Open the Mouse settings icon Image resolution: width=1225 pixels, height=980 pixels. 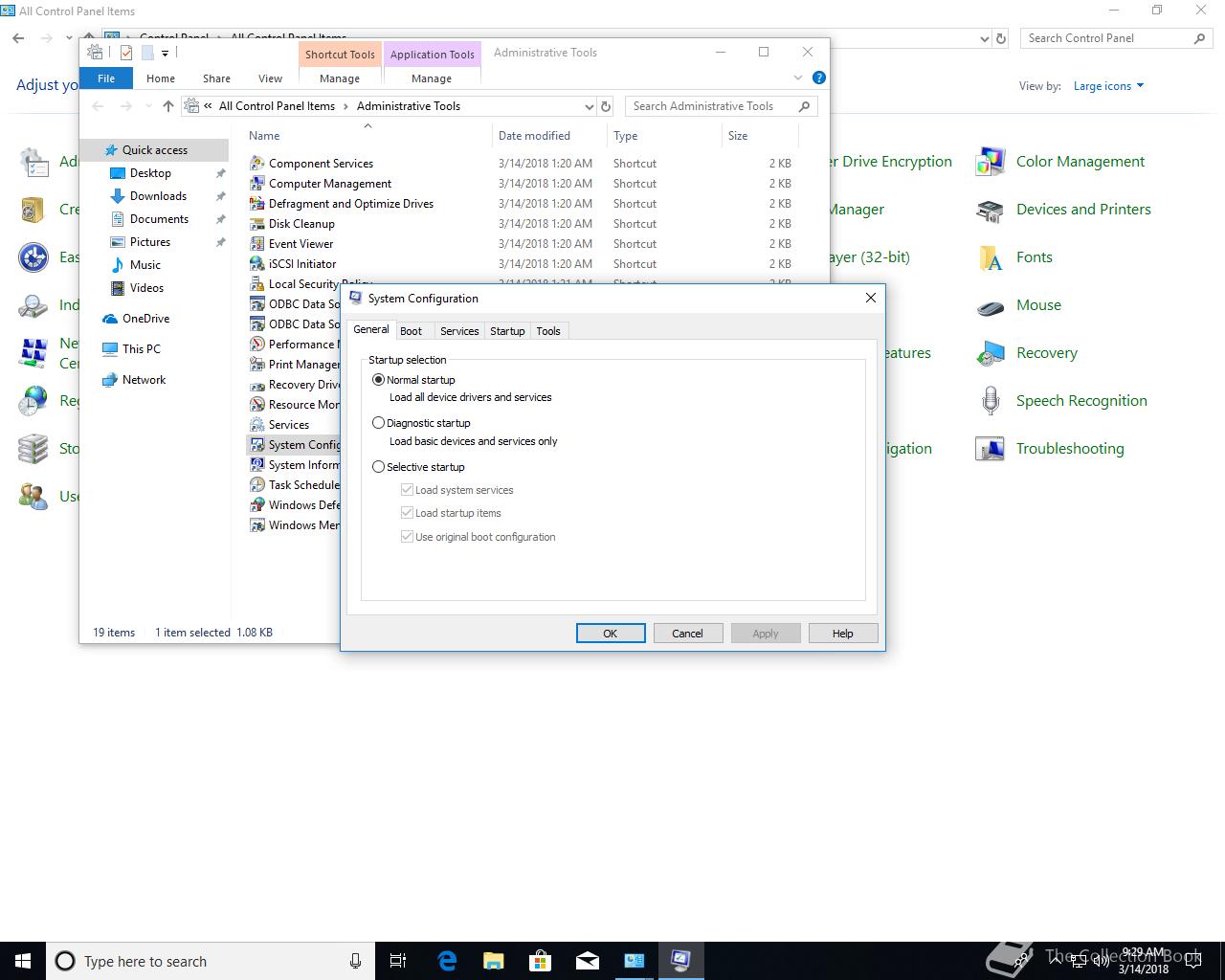click(991, 305)
